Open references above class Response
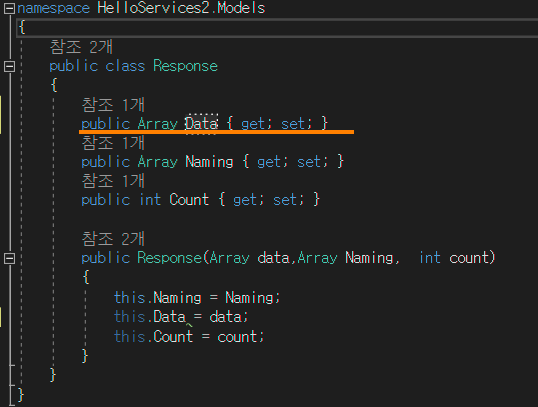The width and height of the screenshot is (538, 407). (x=81, y=47)
